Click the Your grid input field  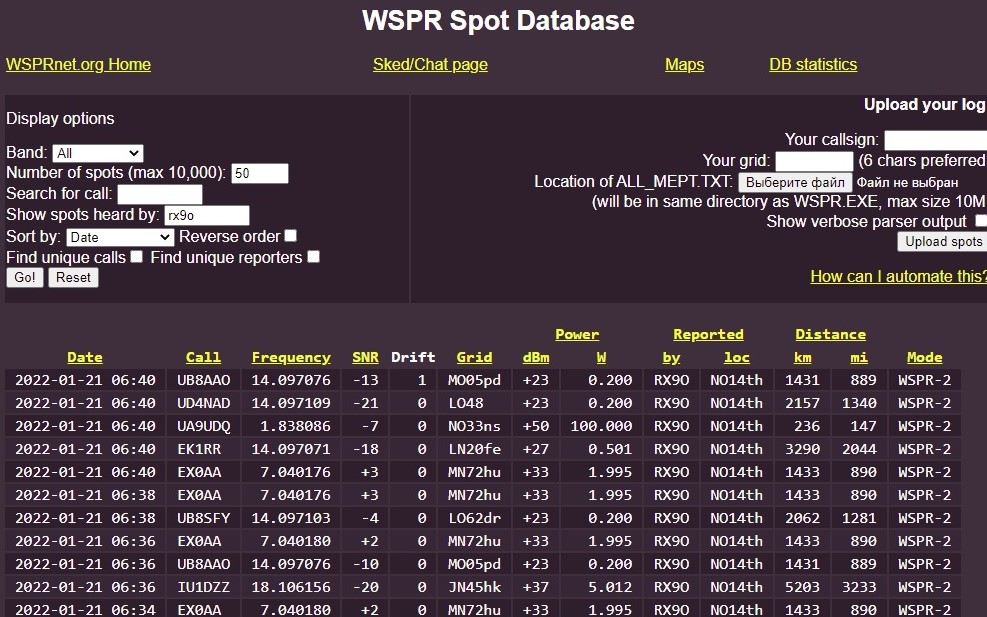[814, 161]
